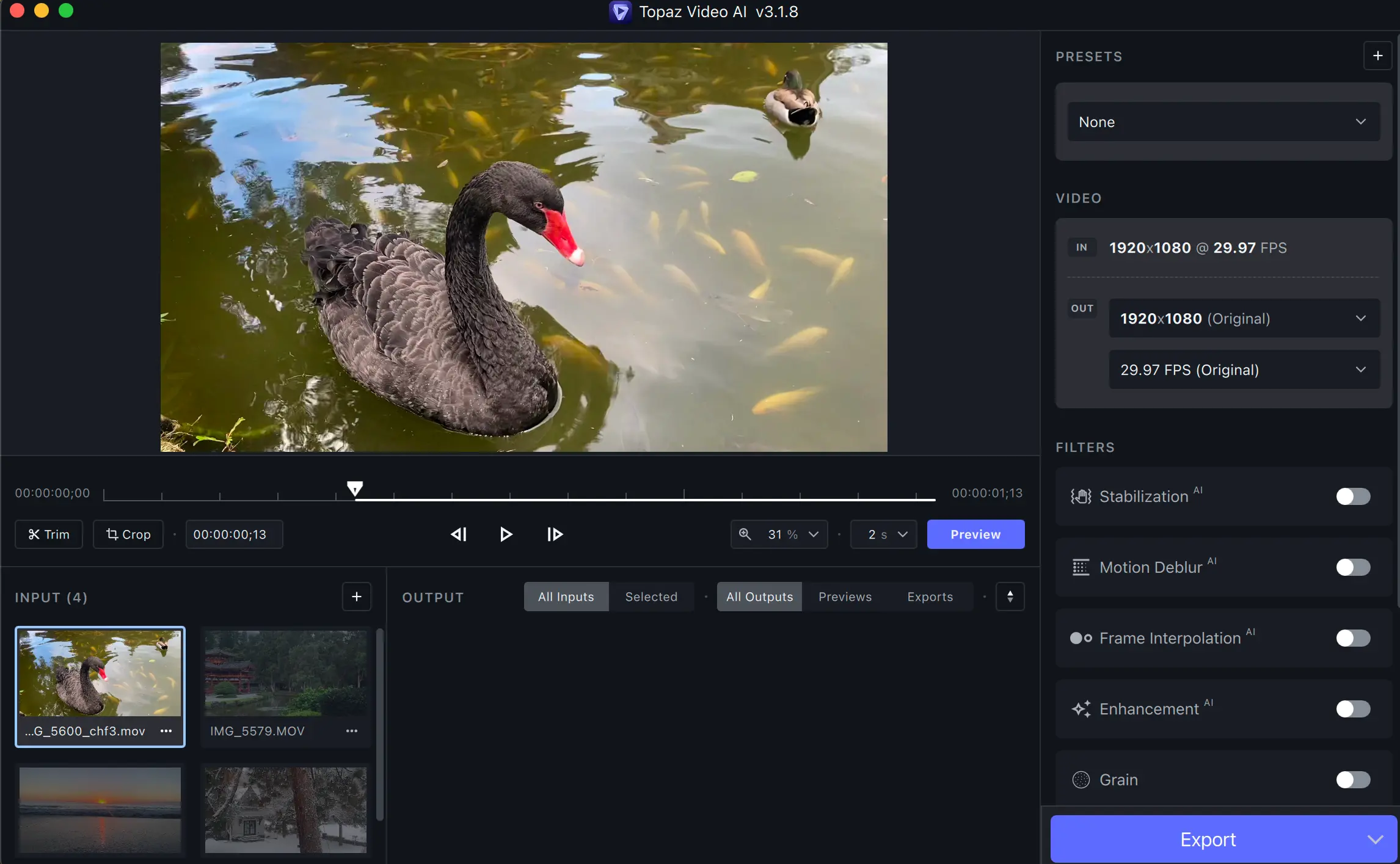Toggle Frame Interpolation on
This screenshot has height=864, width=1400.
point(1352,638)
